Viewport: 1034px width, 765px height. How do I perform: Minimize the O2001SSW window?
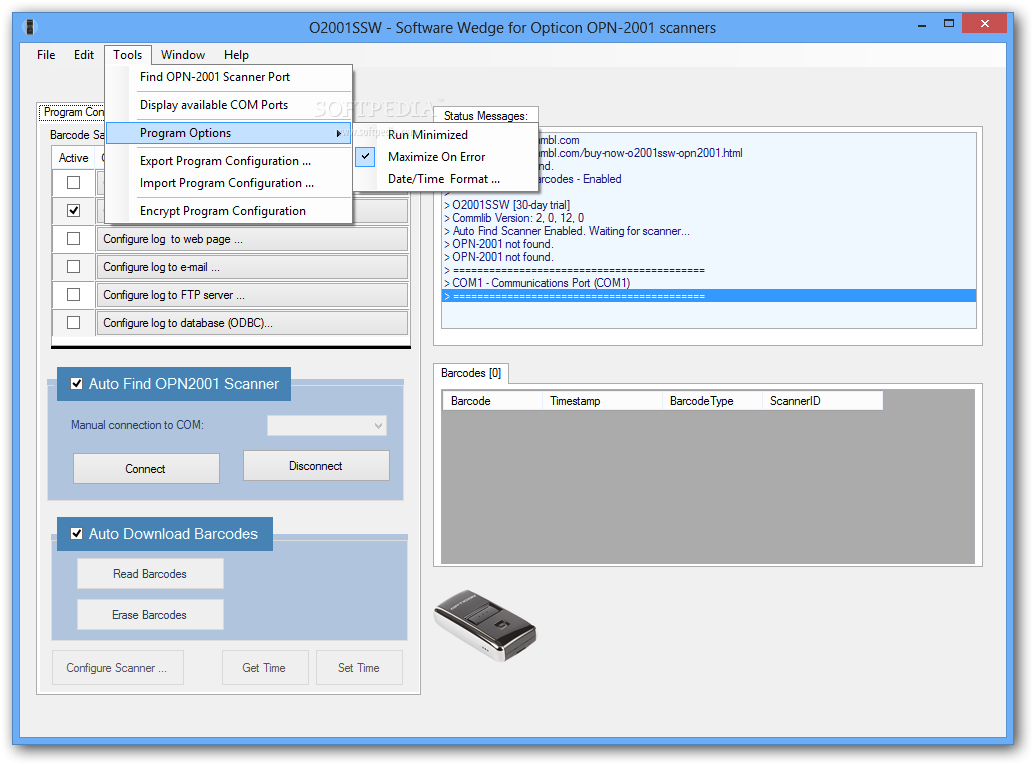[x=922, y=24]
